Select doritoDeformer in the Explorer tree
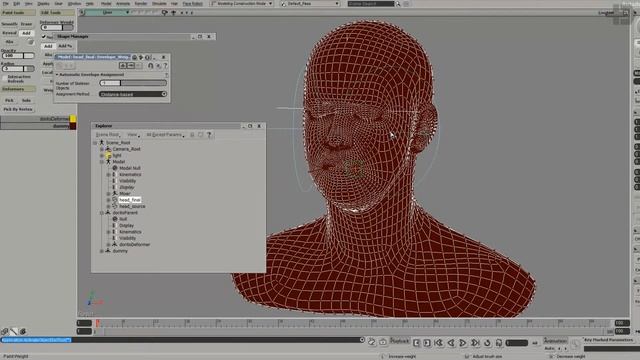 pos(135,244)
